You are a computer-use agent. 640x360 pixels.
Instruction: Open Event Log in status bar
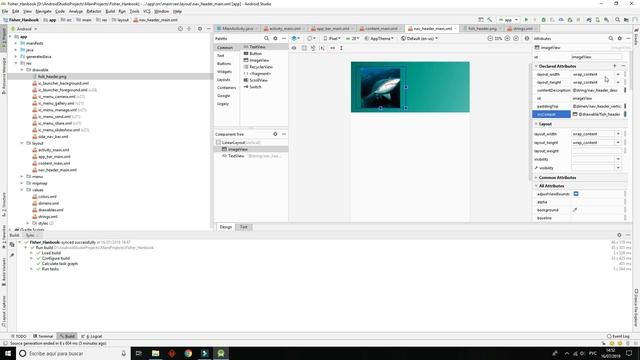(618, 336)
